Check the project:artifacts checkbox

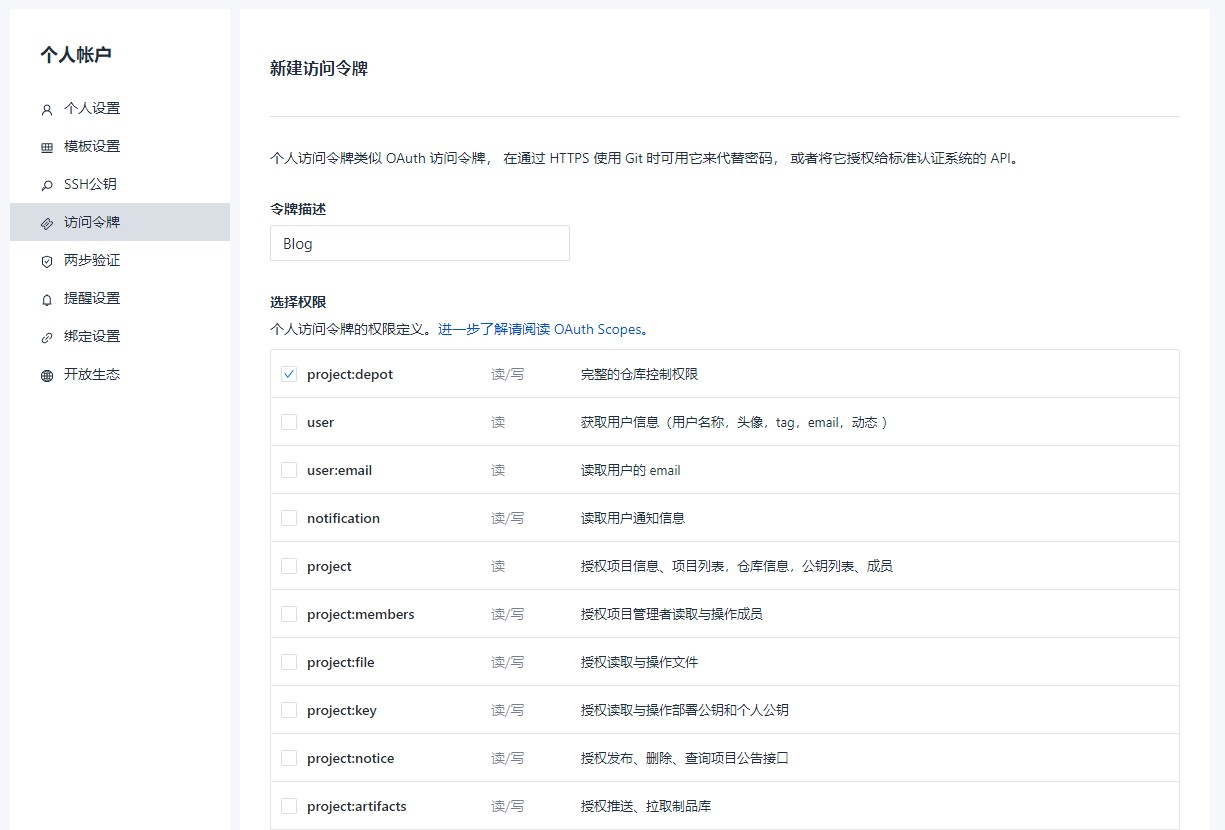289,806
